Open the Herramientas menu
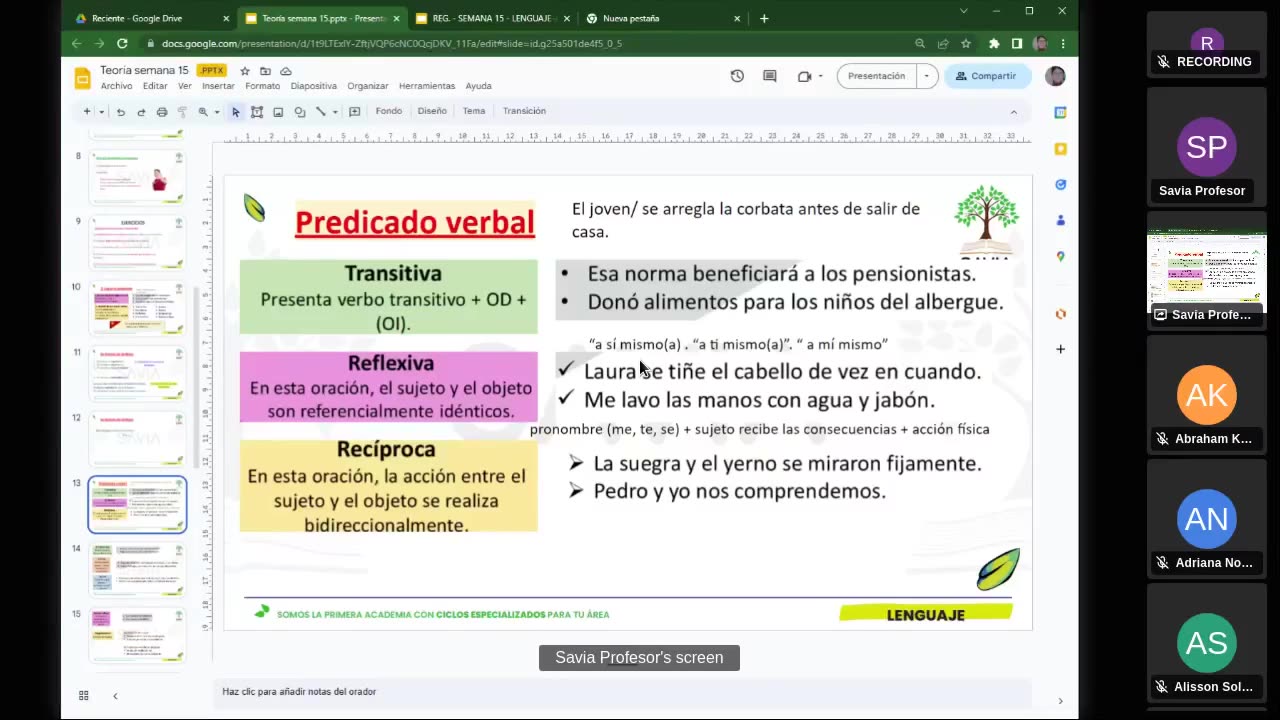Screen dimensions: 1280x720 [427, 86]
